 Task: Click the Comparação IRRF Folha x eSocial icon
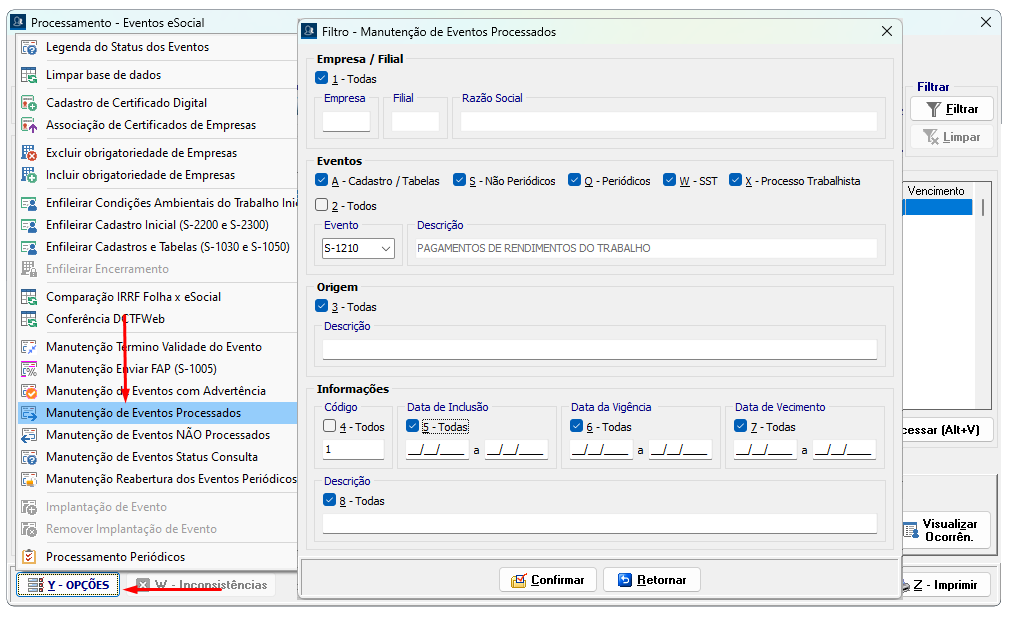pos(29,297)
